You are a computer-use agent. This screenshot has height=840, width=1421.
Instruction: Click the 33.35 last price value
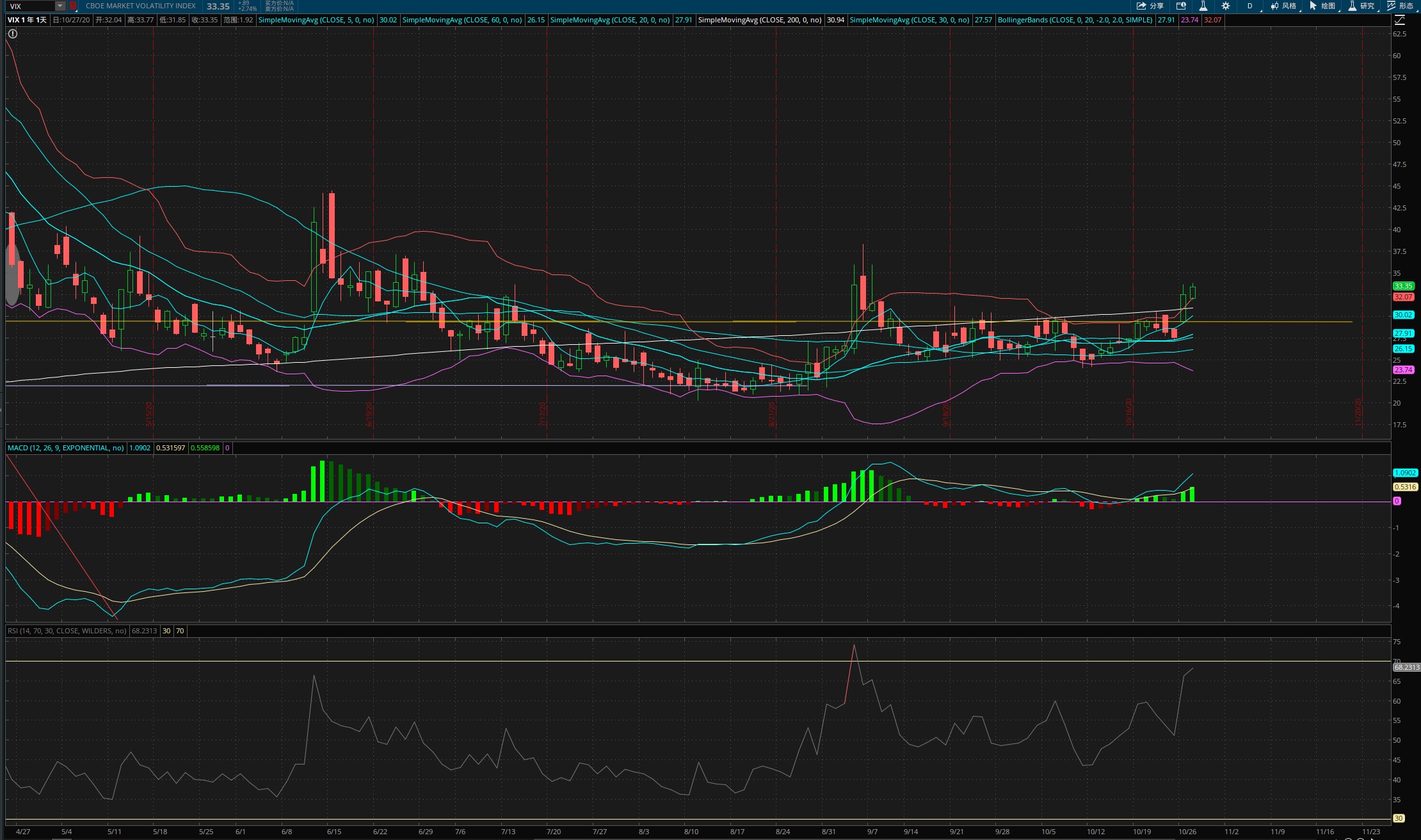(x=218, y=6)
